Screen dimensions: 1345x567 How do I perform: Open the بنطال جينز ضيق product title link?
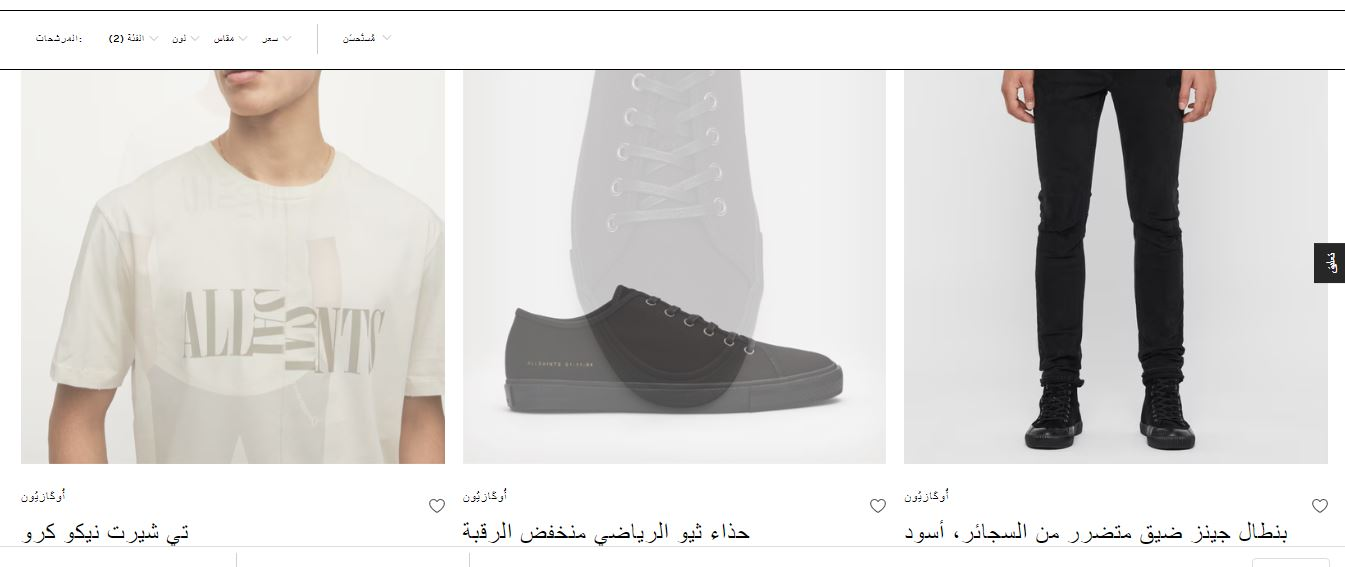click(1096, 532)
